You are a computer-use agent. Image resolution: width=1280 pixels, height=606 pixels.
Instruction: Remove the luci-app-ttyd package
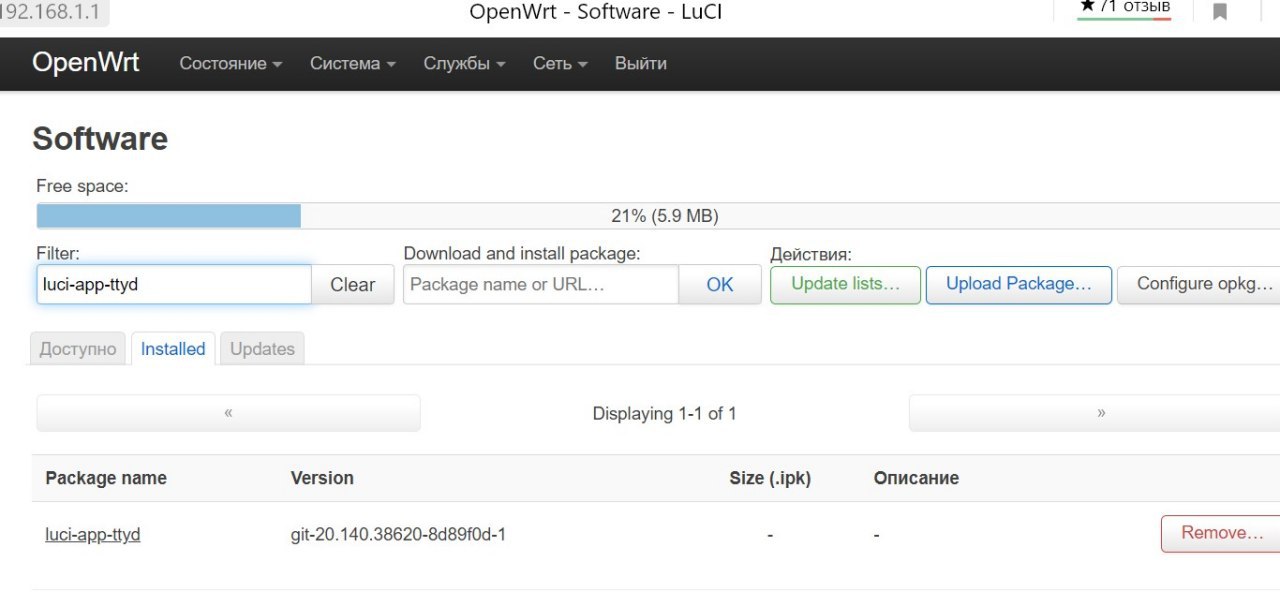1220,533
